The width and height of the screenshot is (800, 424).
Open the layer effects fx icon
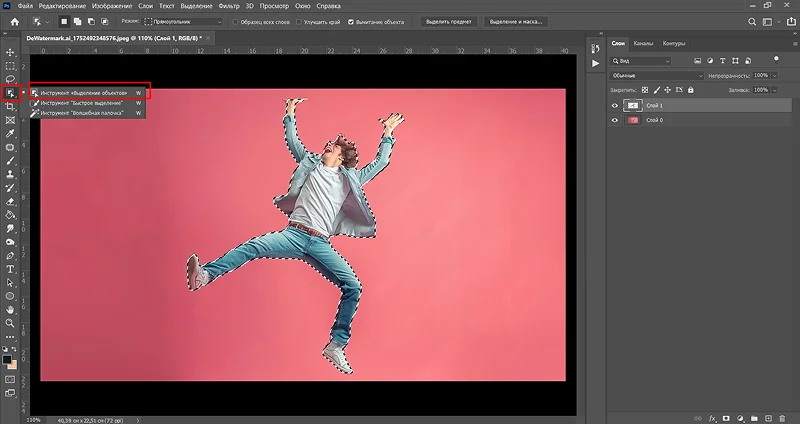click(x=713, y=418)
